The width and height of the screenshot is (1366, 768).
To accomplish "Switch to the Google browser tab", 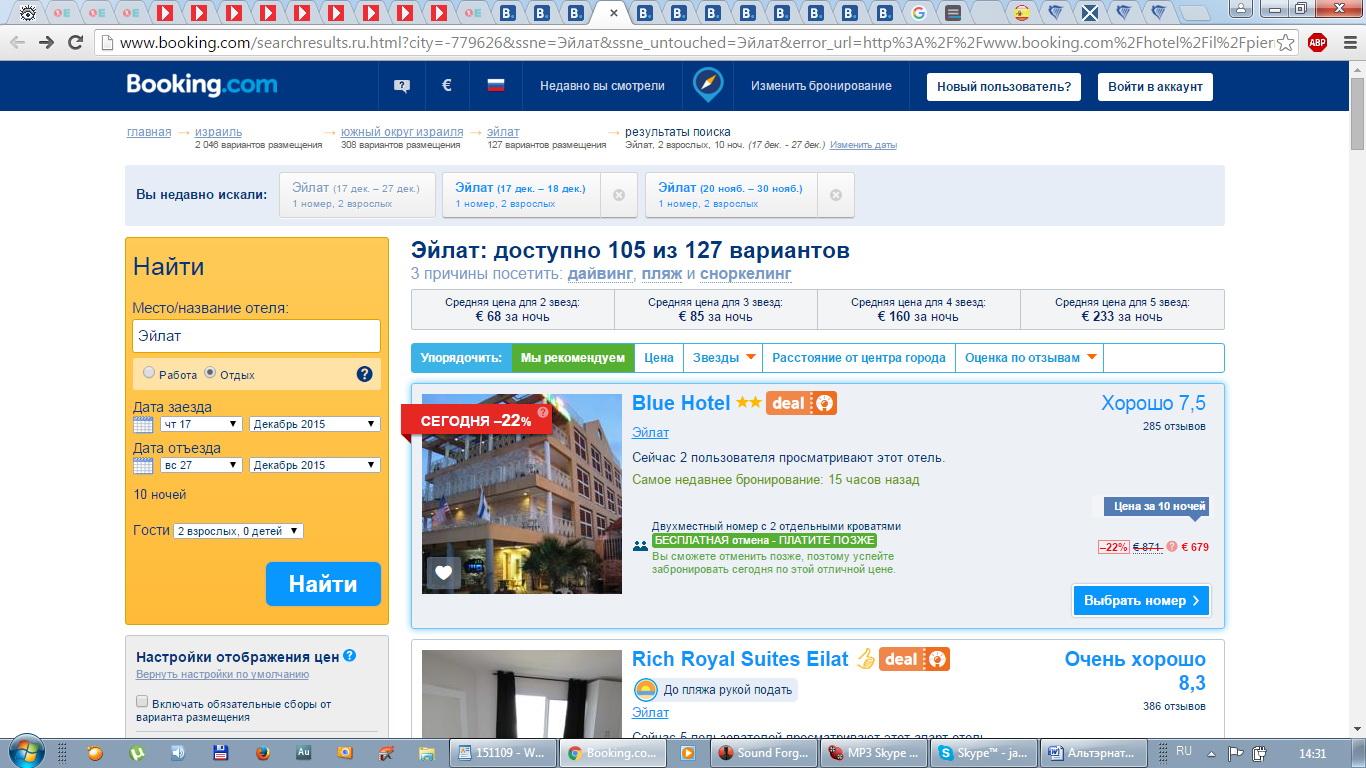I will point(920,13).
